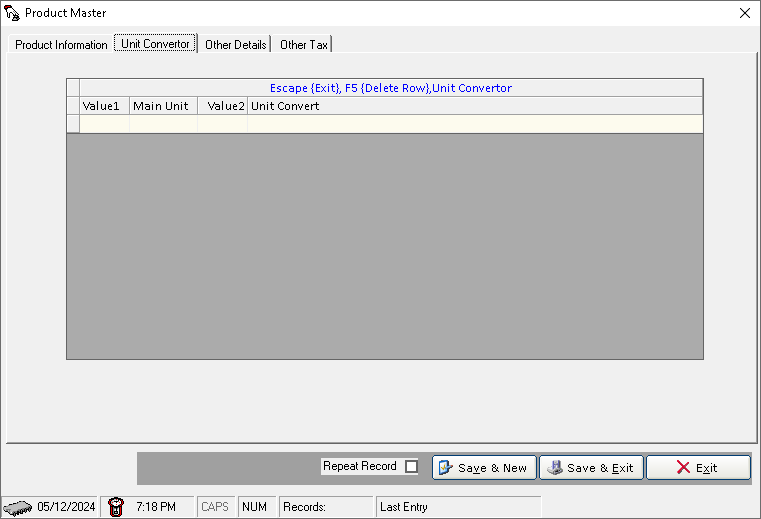The height and width of the screenshot is (519, 761).
Task: Click the Save & Exit button
Action: 592,468
